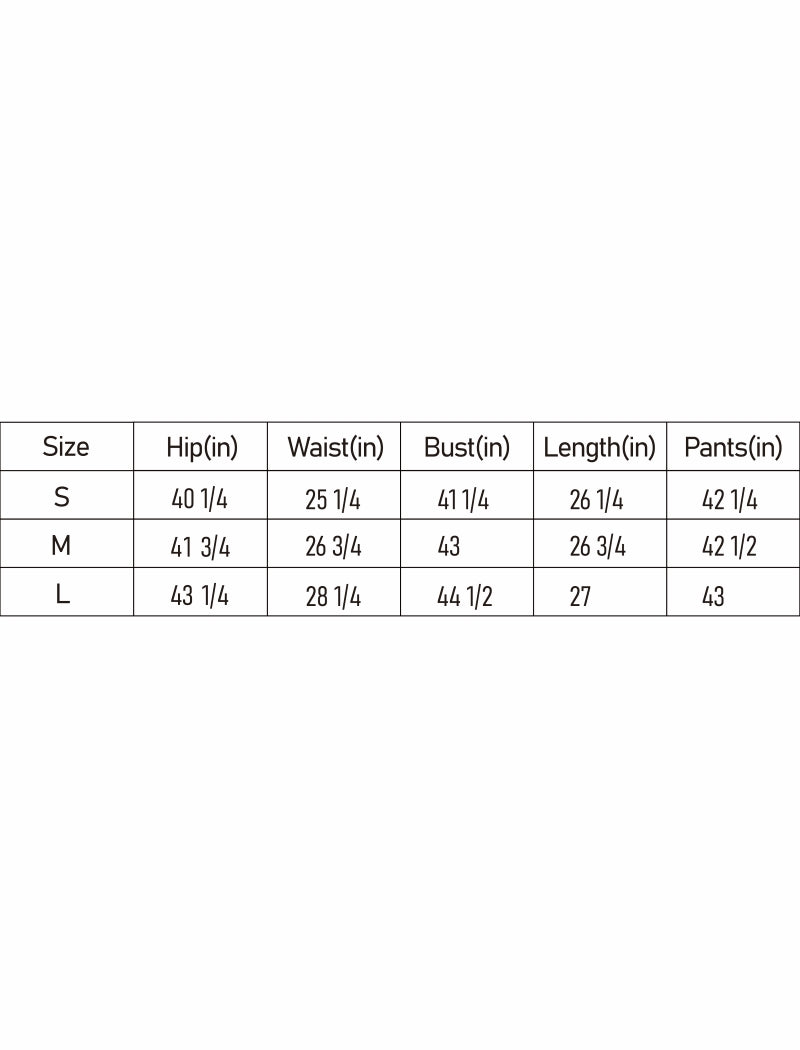The width and height of the screenshot is (800, 1050).
Task: Click the 42 1/2 pants value
Action: pyautogui.click(x=729, y=547)
